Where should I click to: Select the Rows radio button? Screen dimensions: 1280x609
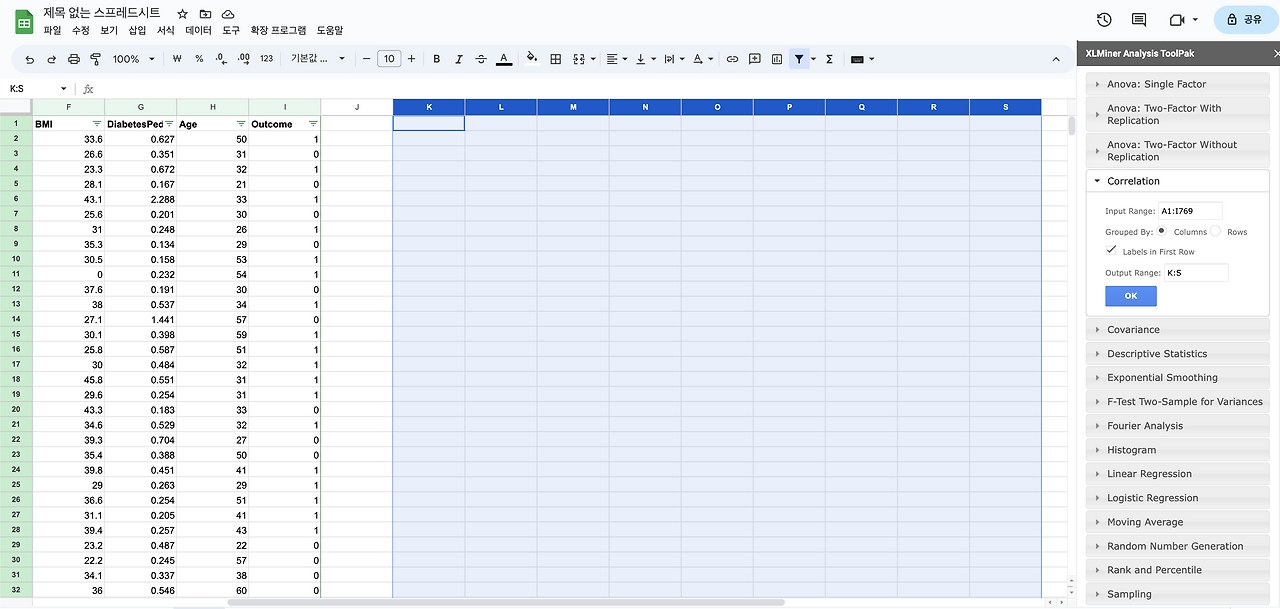tap(1216, 231)
